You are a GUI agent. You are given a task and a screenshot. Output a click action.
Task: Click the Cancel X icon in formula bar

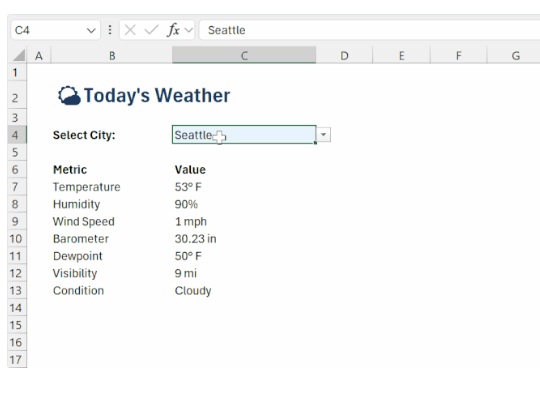[x=130, y=30]
